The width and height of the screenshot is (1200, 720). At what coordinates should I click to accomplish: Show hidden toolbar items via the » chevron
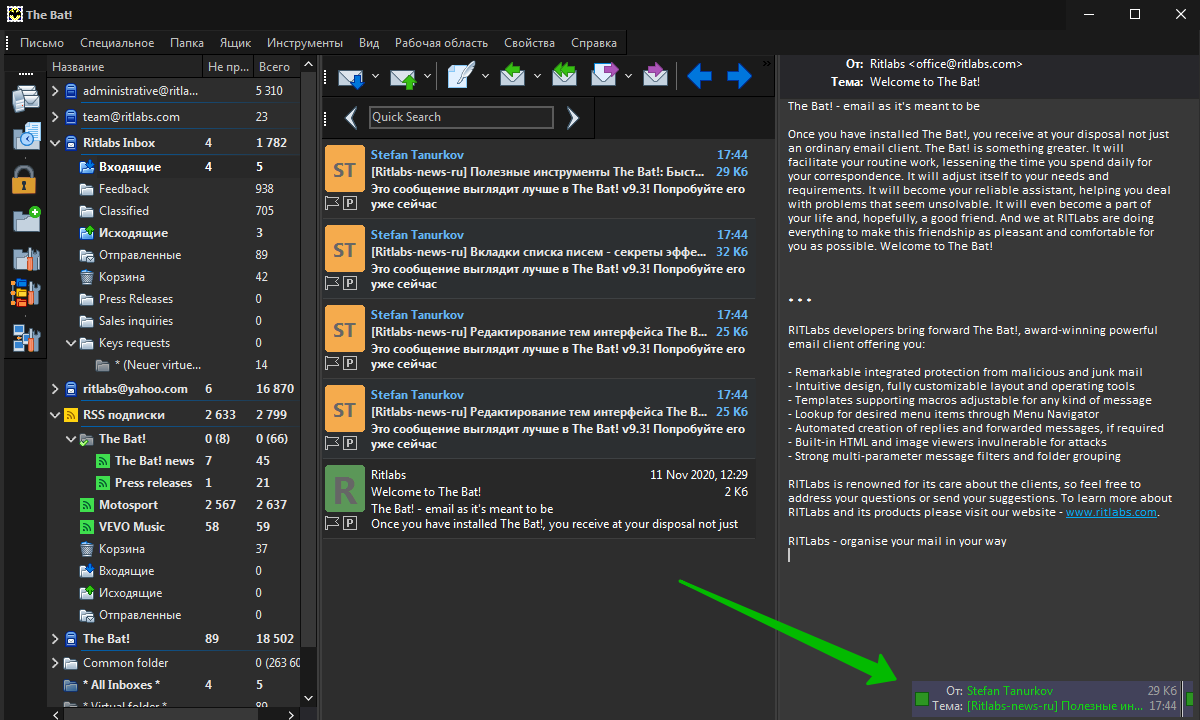coord(767,64)
